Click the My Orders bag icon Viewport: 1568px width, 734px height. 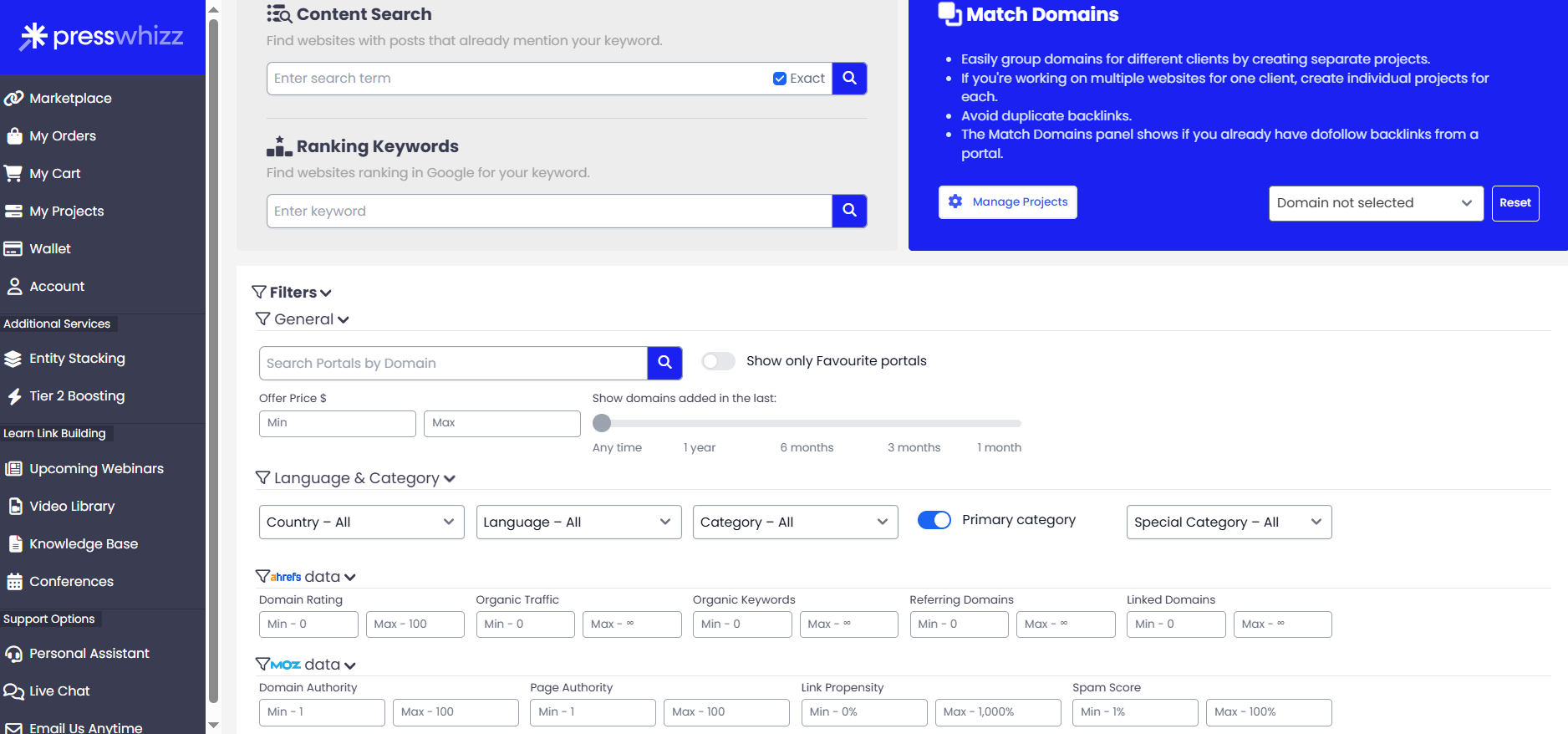point(13,135)
